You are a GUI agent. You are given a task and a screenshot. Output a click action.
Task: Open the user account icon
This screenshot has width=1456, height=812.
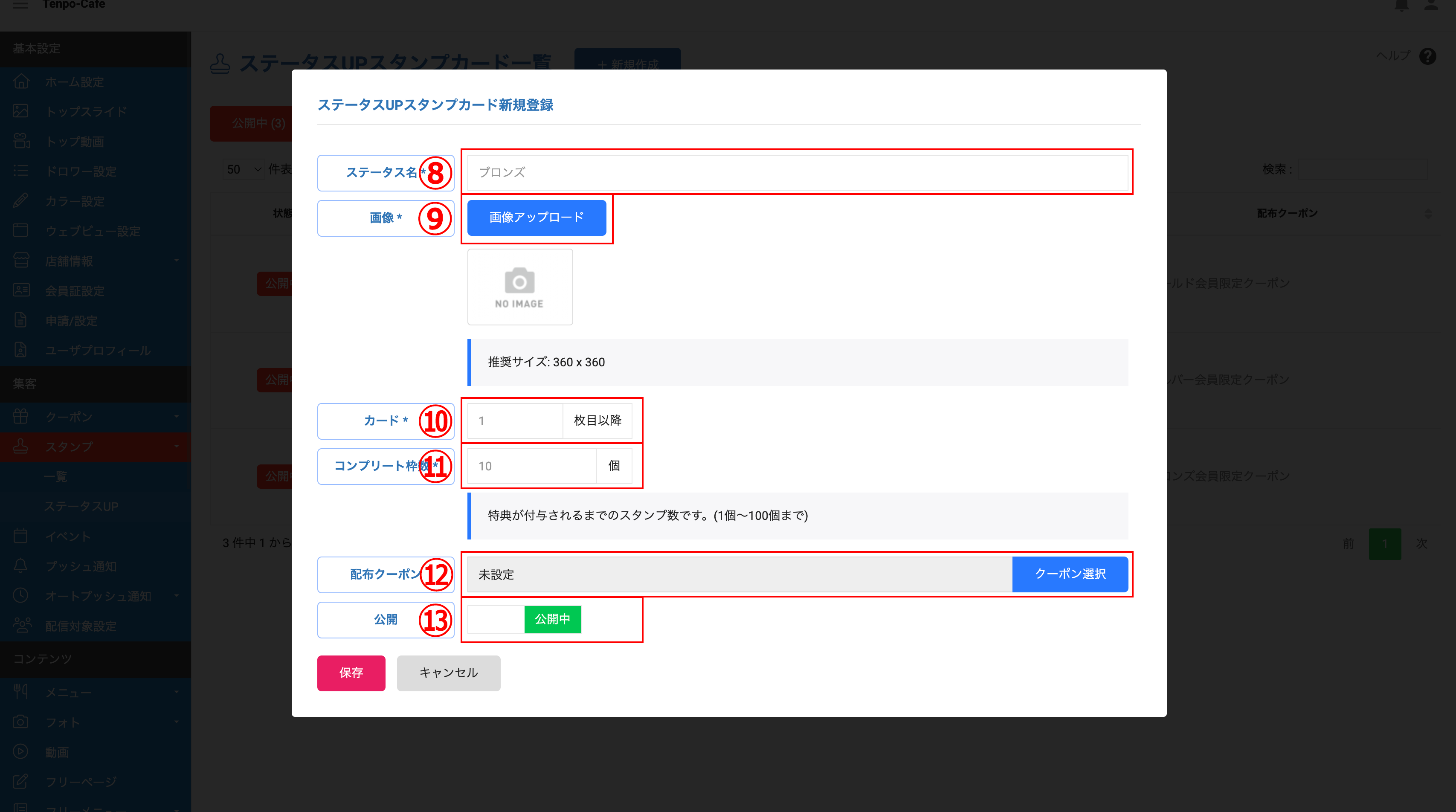pyautogui.click(x=1430, y=5)
